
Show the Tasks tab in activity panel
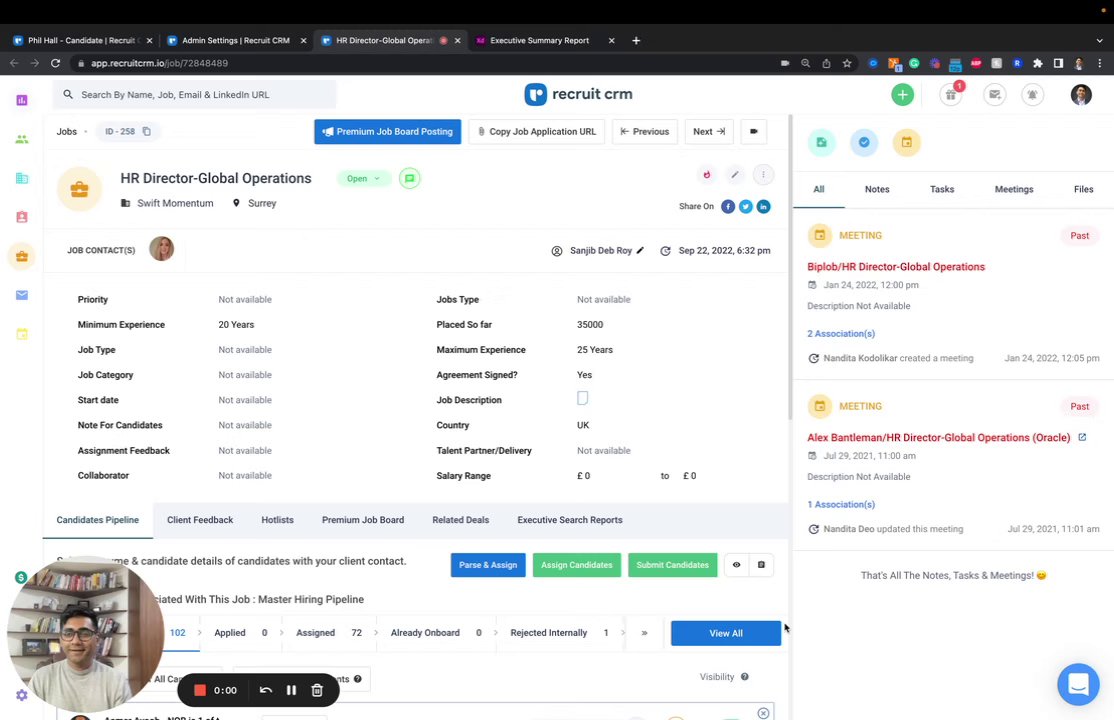point(942,189)
